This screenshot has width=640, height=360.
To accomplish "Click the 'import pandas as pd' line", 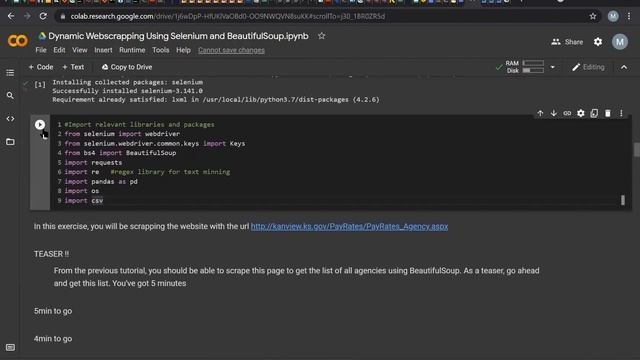I will click(101, 181).
